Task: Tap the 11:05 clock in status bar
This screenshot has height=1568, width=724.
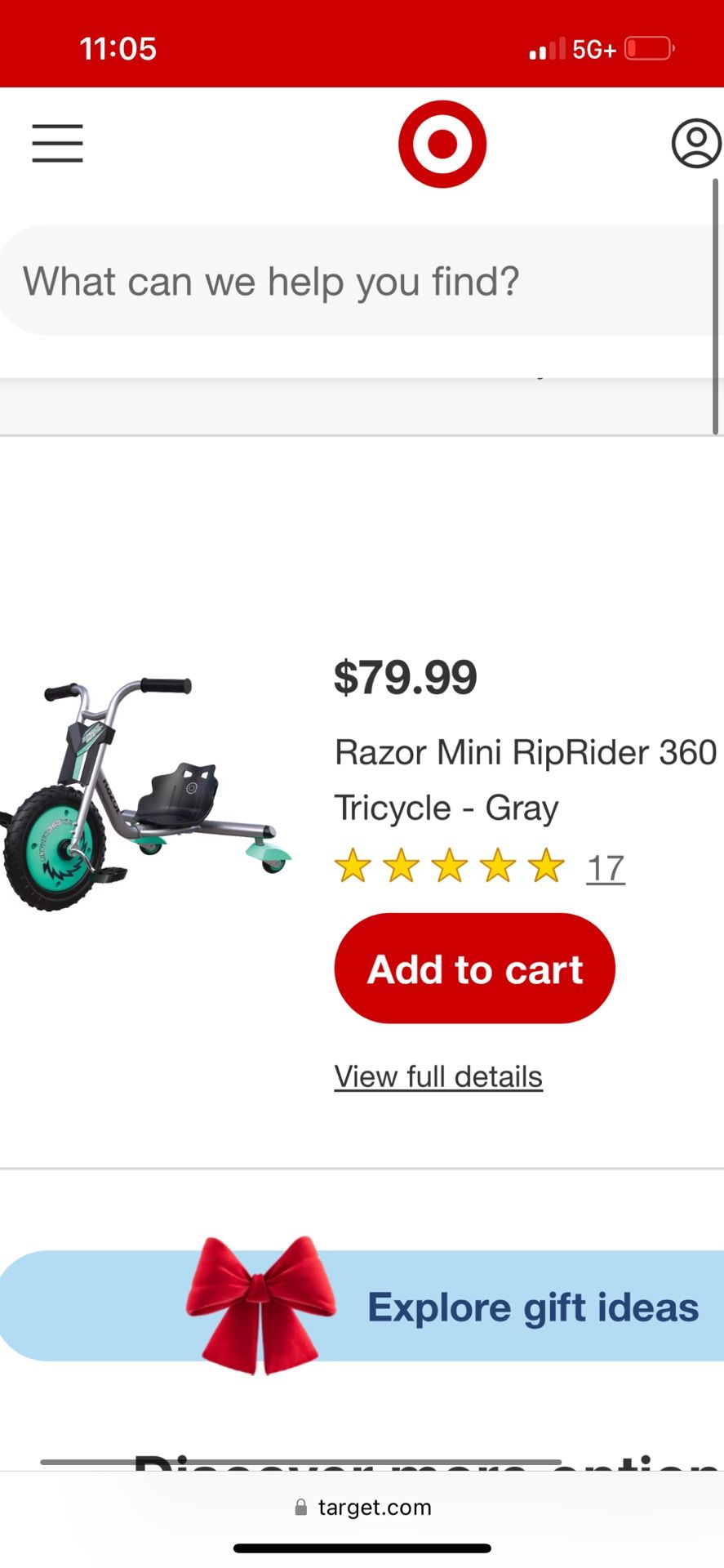Action: tap(118, 49)
